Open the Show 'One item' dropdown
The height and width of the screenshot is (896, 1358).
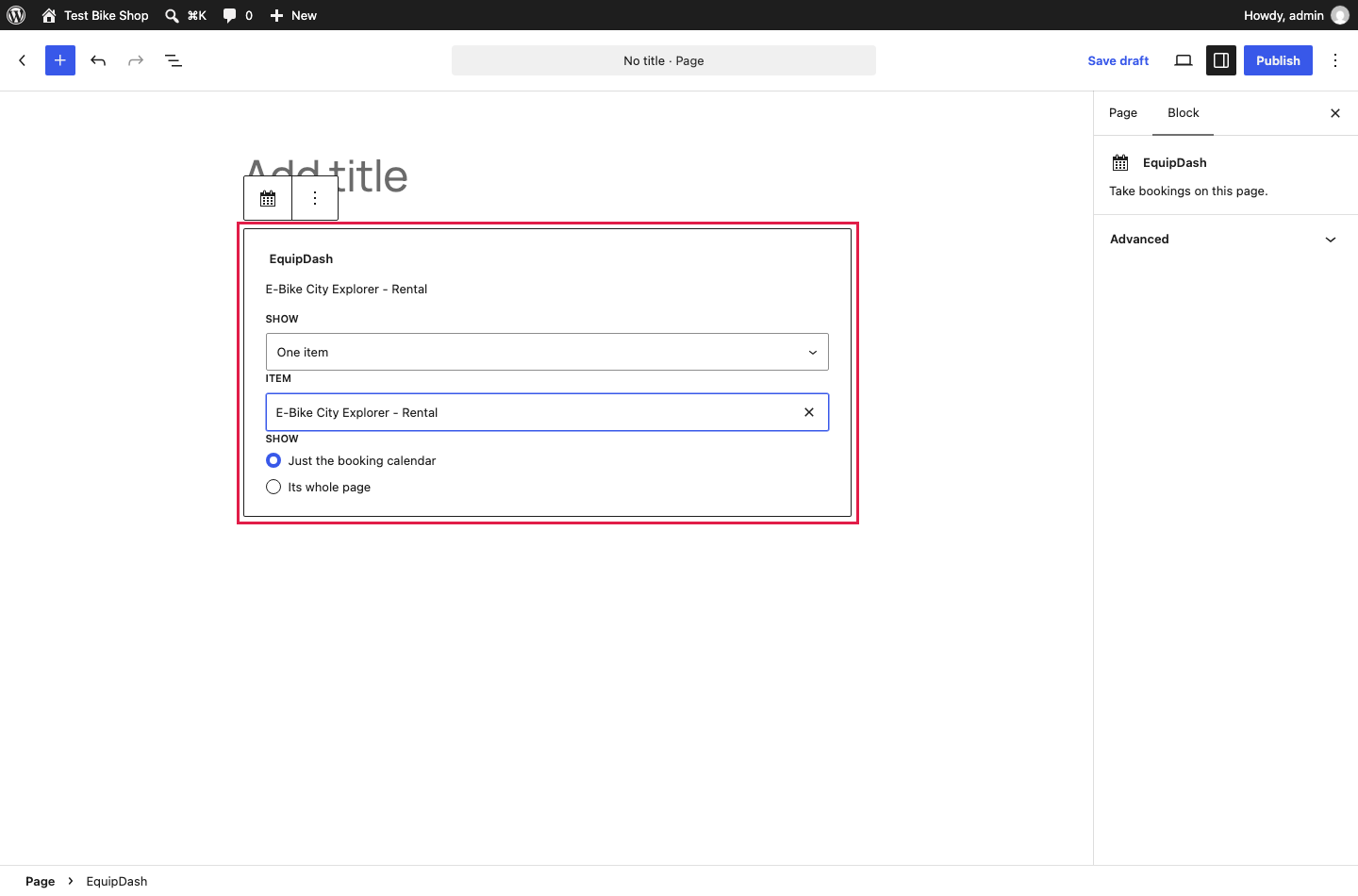(x=547, y=352)
